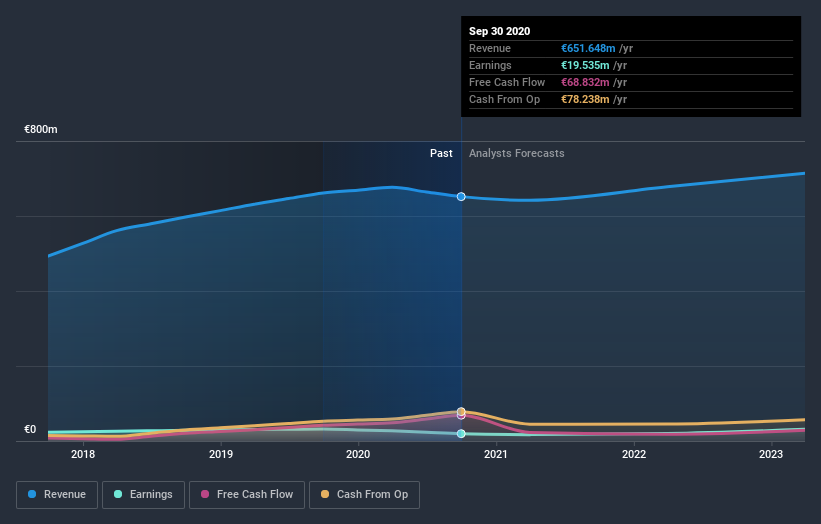Click the Revenue data point marker on Sep 30 2020
821x524 pixels.
click(461, 197)
